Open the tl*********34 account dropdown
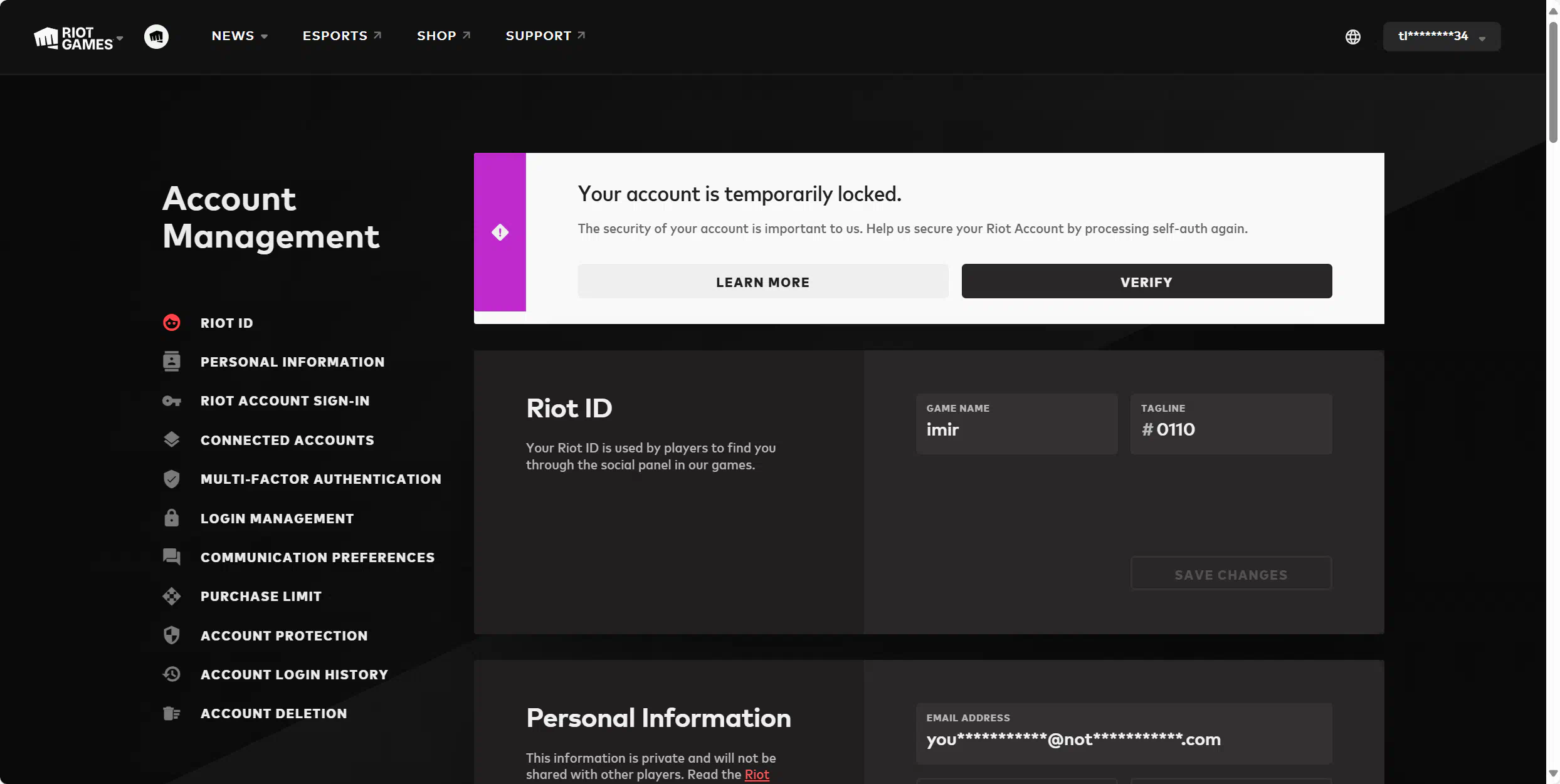 [x=1441, y=36]
